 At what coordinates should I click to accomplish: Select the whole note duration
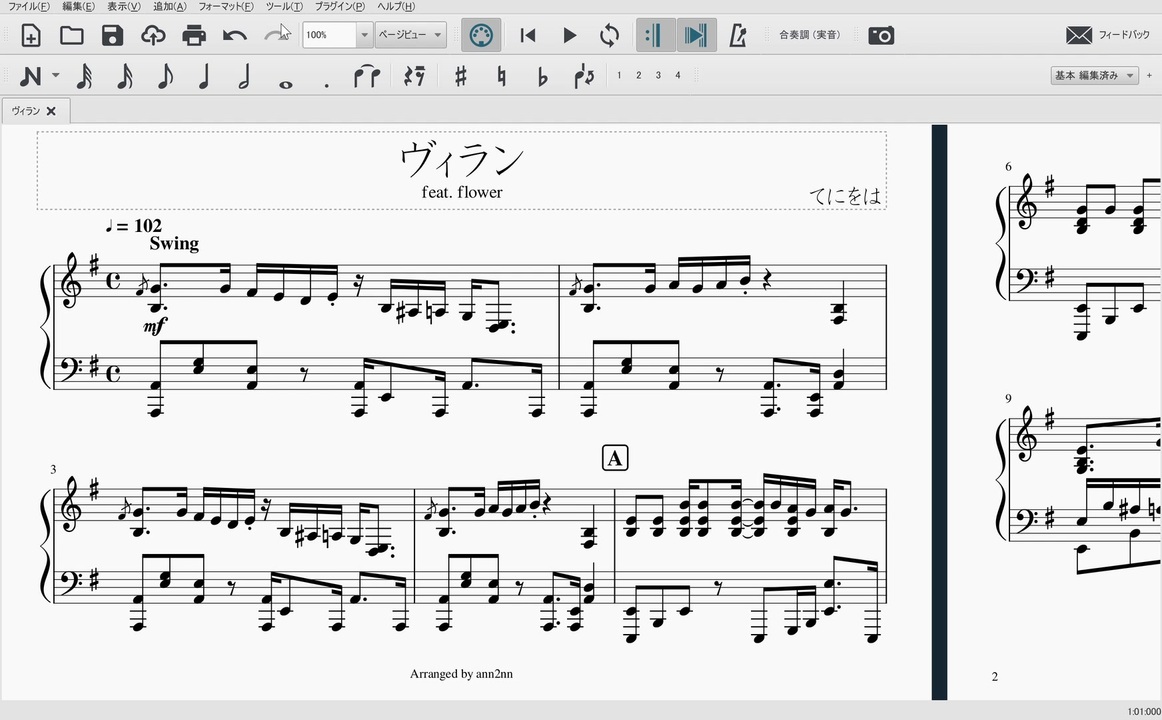pos(285,84)
